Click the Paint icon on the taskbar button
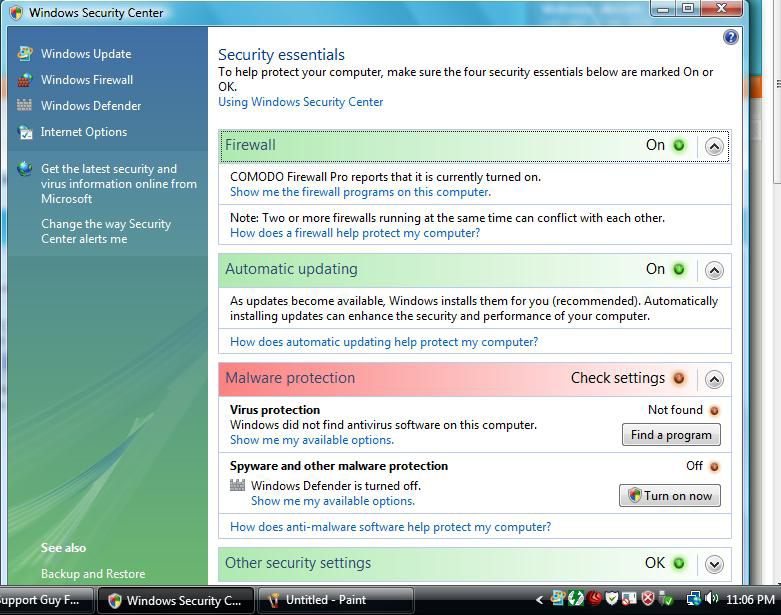The width and height of the screenshot is (781, 615). tap(273, 600)
